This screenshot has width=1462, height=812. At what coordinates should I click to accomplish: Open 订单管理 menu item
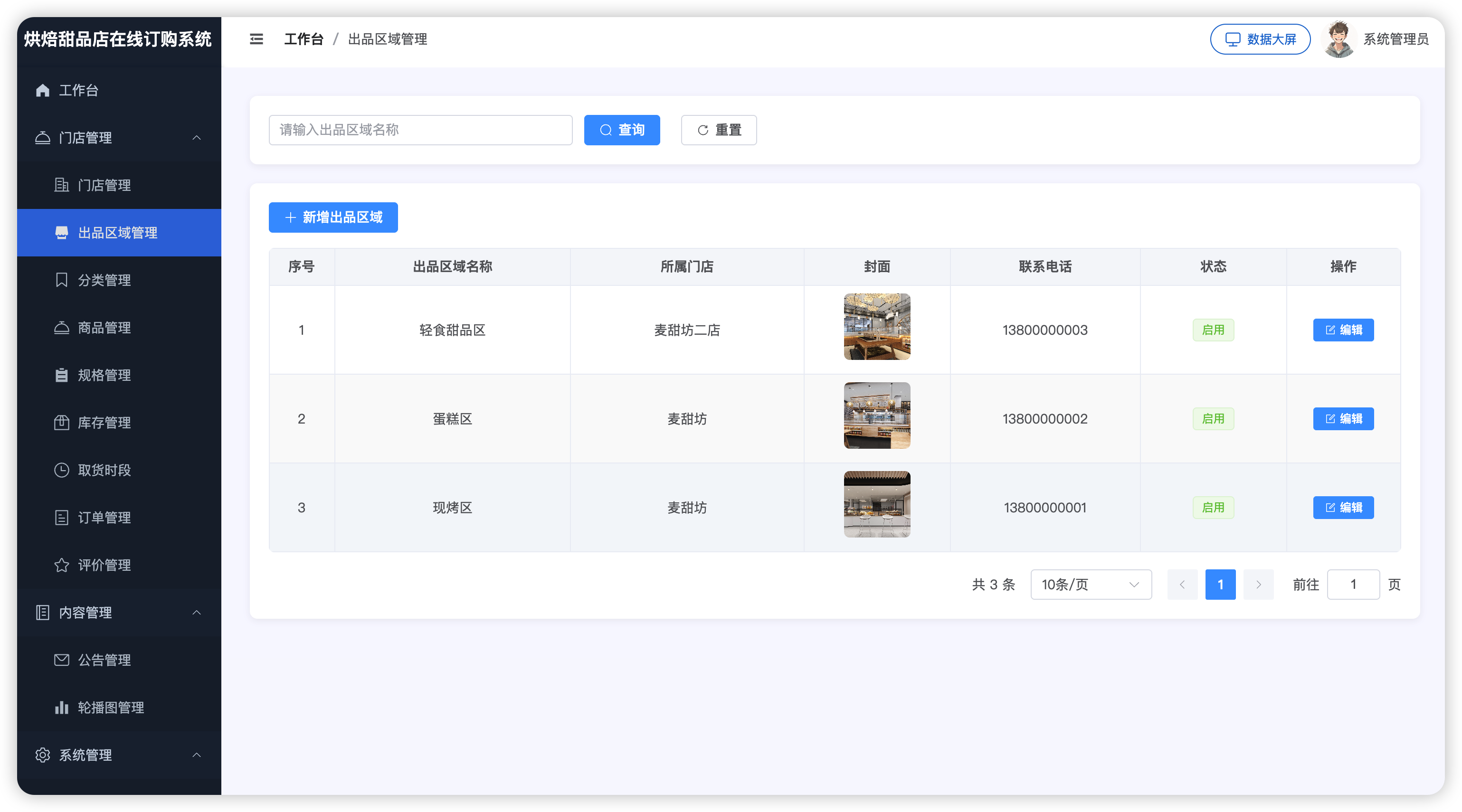click(x=119, y=518)
